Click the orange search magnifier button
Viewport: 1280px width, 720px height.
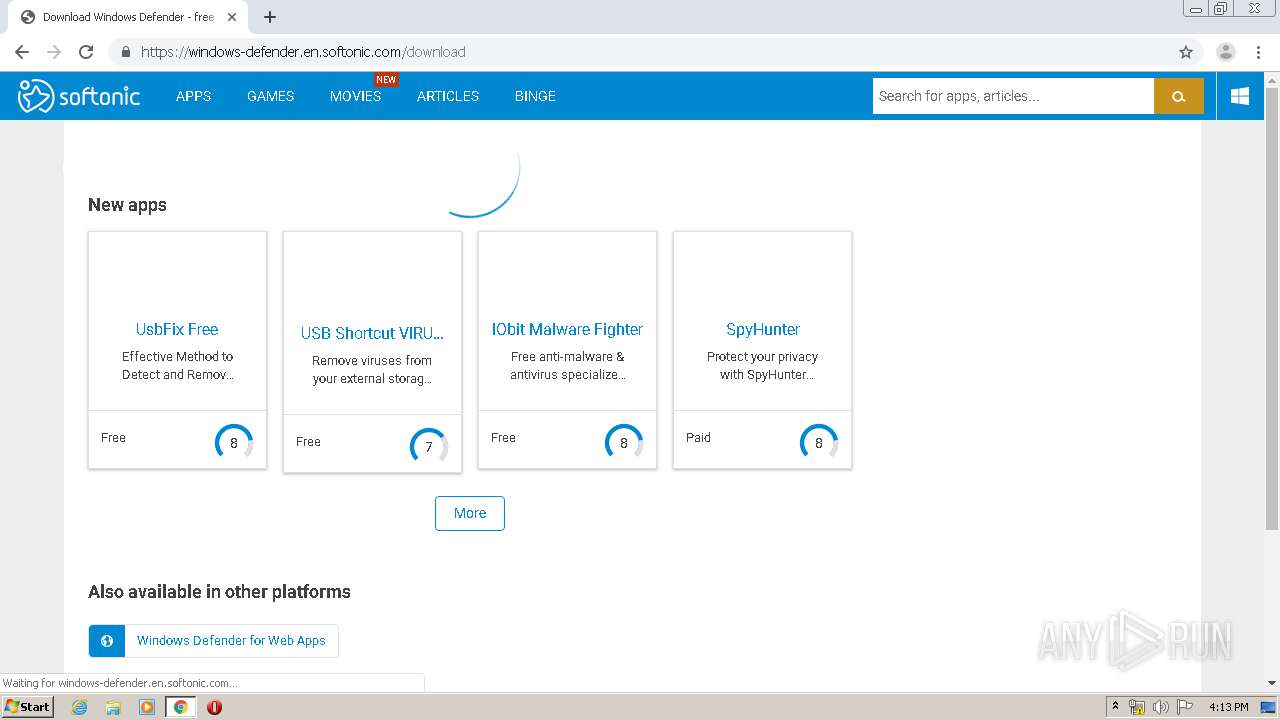click(1178, 96)
